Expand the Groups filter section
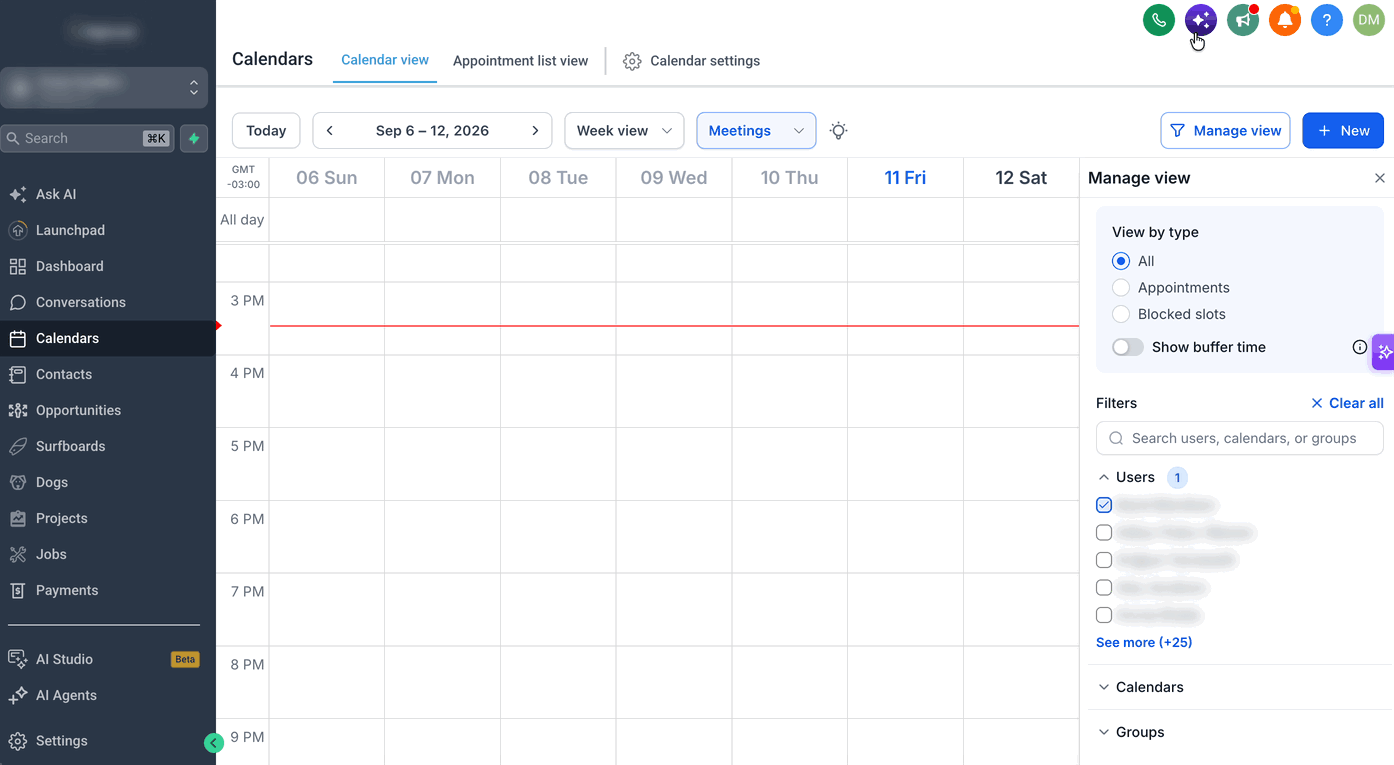This screenshot has height=765, width=1394. click(x=1104, y=732)
